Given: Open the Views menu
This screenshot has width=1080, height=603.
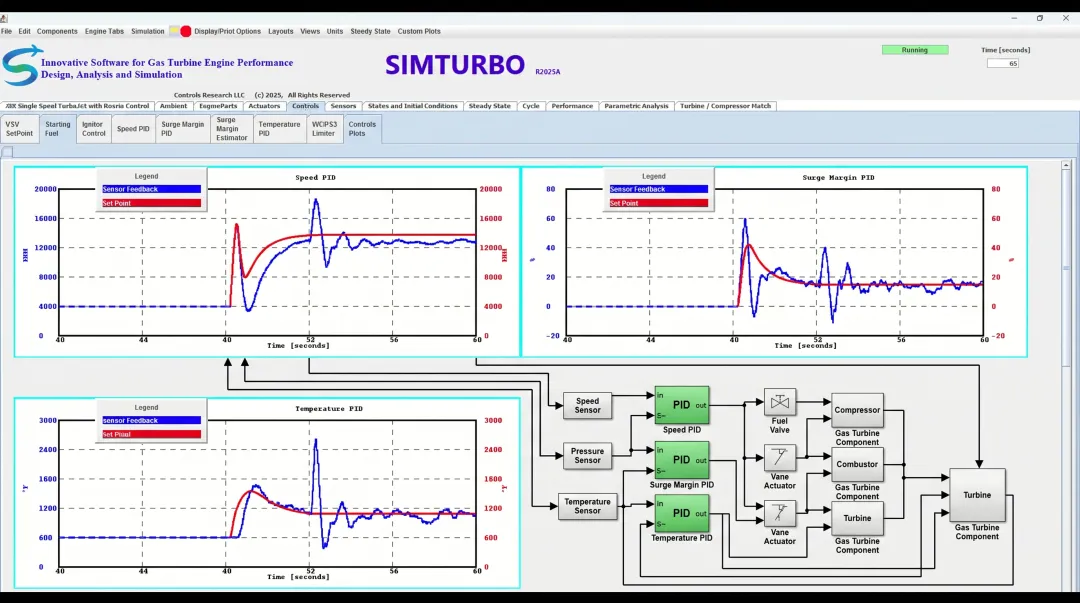Looking at the screenshot, I should pos(310,31).
